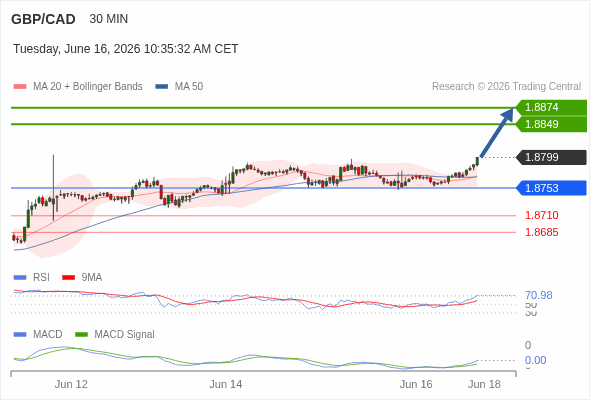Image resolution: width=590 pixels, height=400 pixels.
Task: Click the MA 20 + Bollinger Bands legend swatch
Action: pos(20,87)
